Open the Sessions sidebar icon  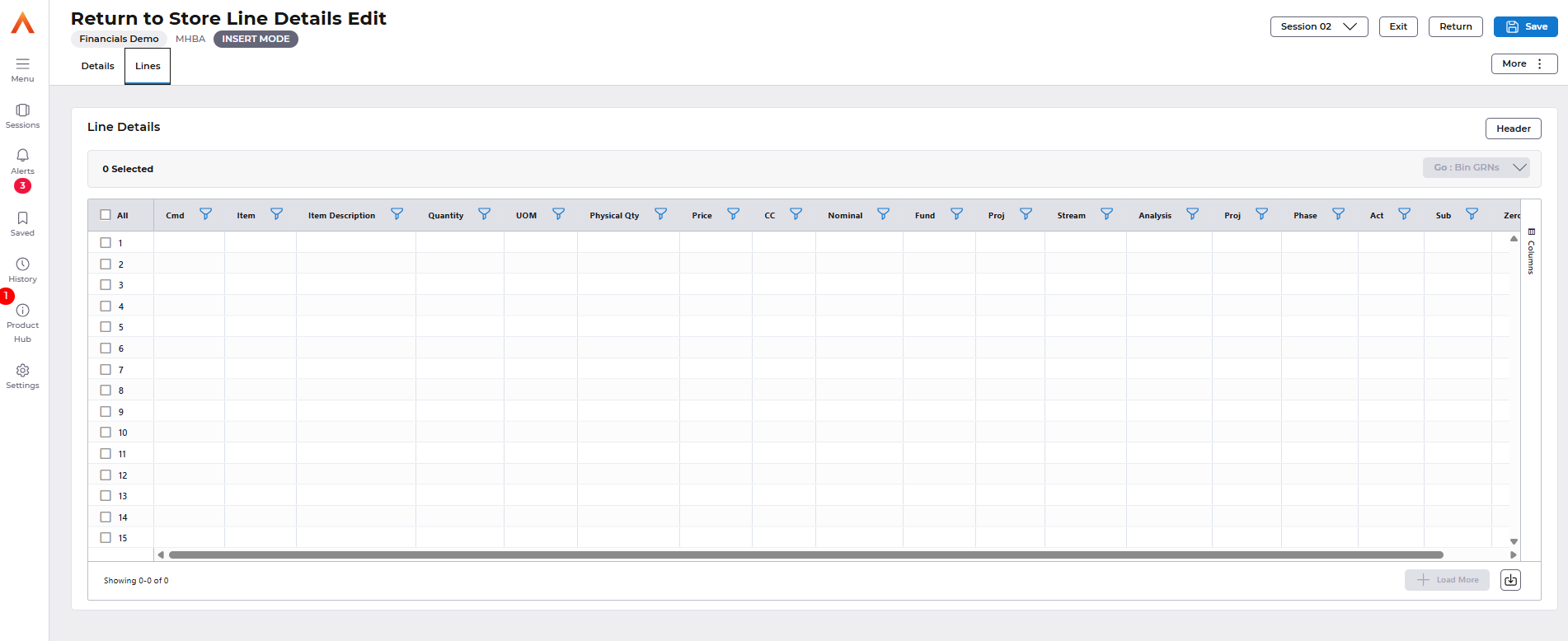pos(23,110)
